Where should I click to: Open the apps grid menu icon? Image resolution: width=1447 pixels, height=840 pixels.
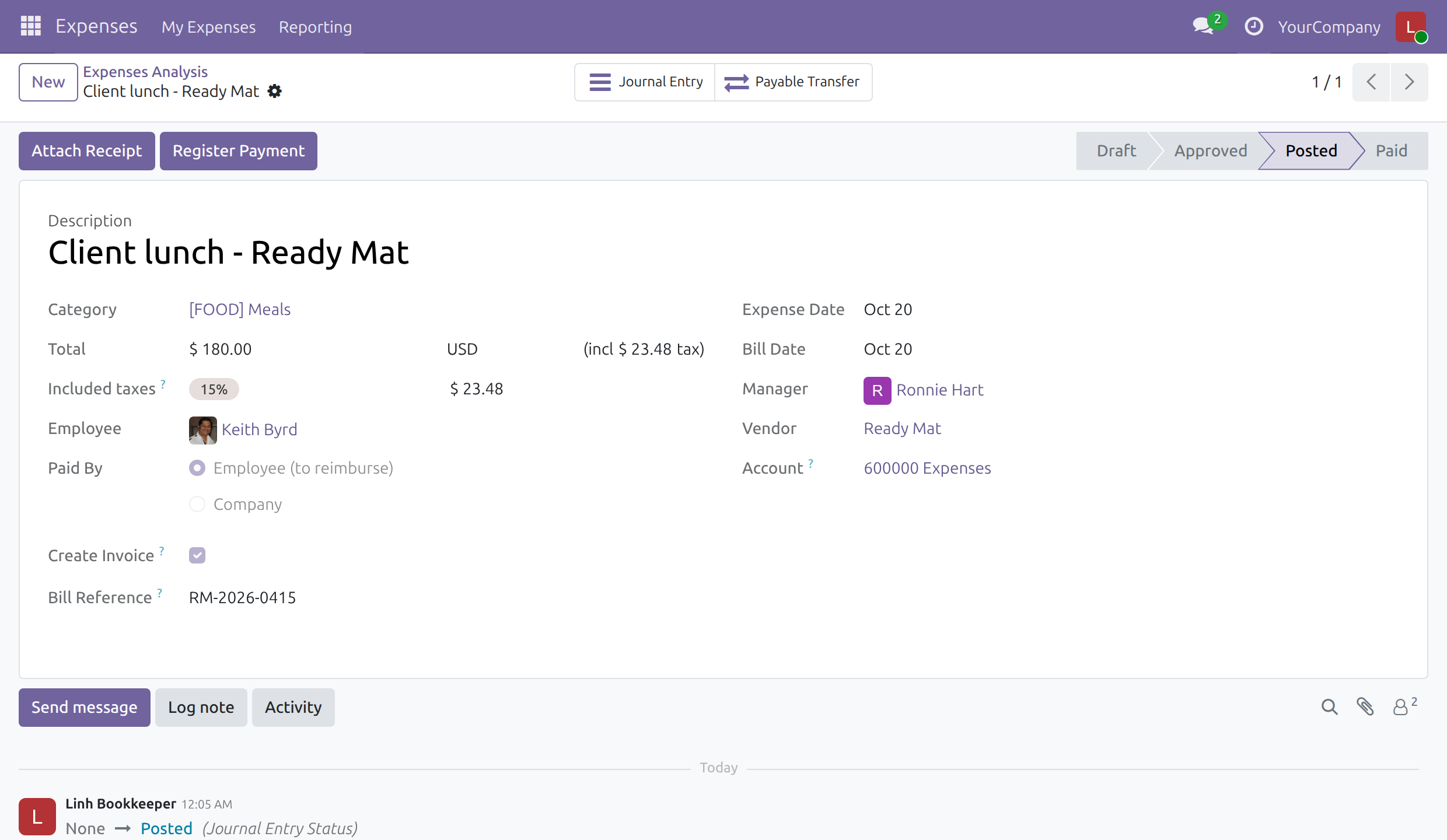(30, 26)
